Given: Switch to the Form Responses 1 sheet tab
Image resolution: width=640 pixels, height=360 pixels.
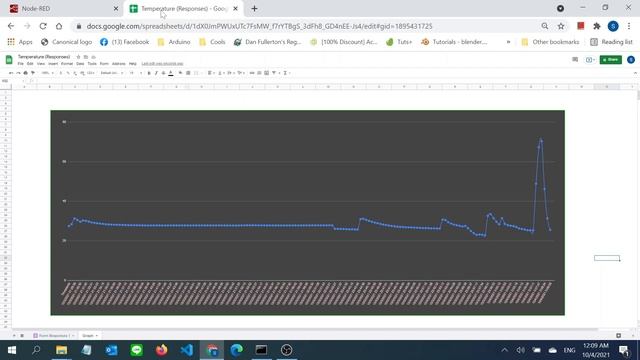Looking at the screenshot, I should 53,336.
